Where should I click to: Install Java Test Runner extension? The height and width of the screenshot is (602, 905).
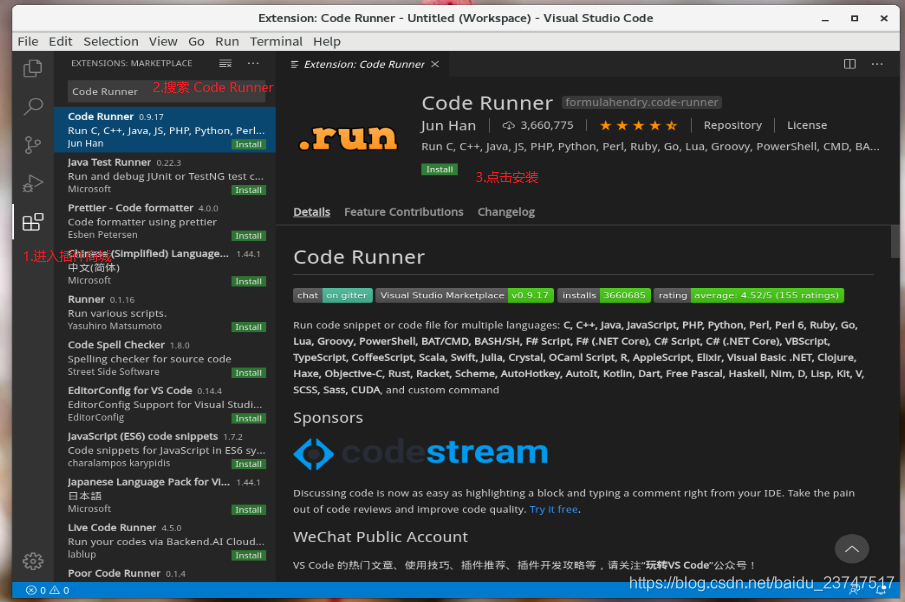(248, 190)
